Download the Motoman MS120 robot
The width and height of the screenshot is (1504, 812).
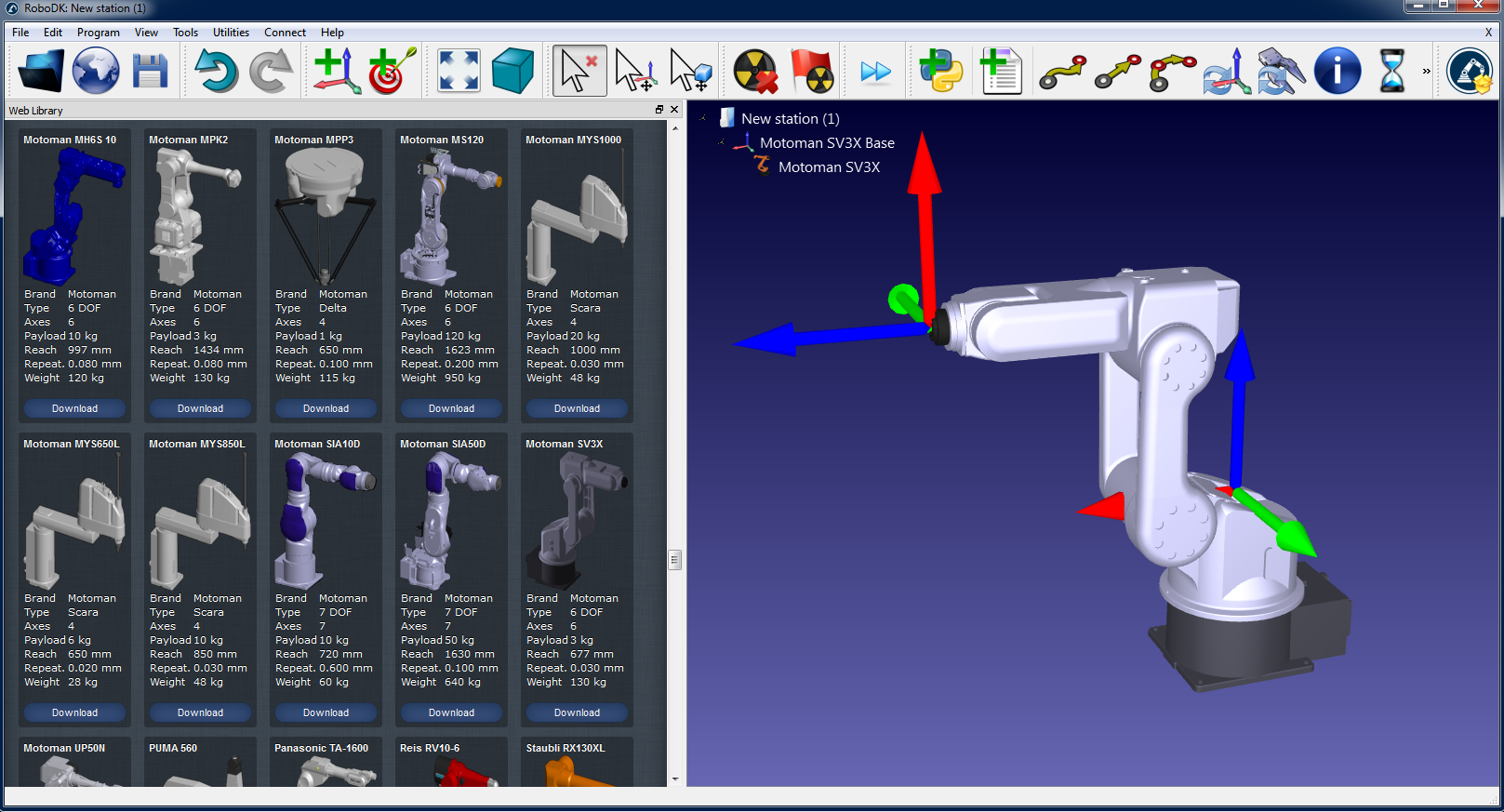(451, 408)
